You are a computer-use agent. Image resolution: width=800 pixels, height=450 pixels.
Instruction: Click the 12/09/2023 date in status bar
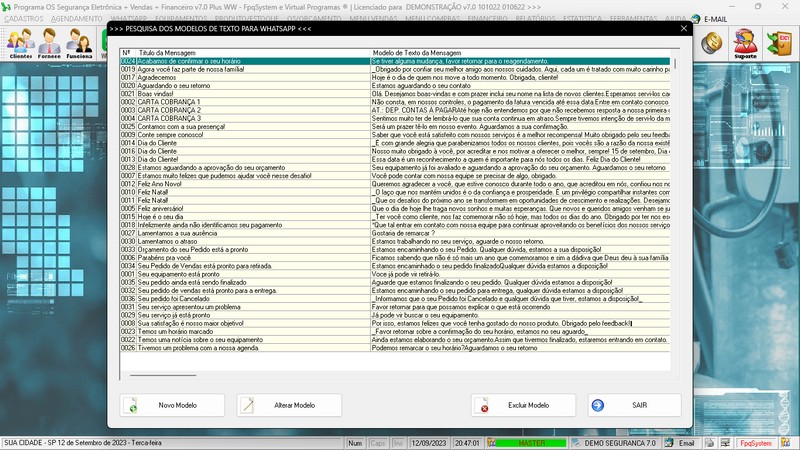pyautogui.click(x=429, y=443)
